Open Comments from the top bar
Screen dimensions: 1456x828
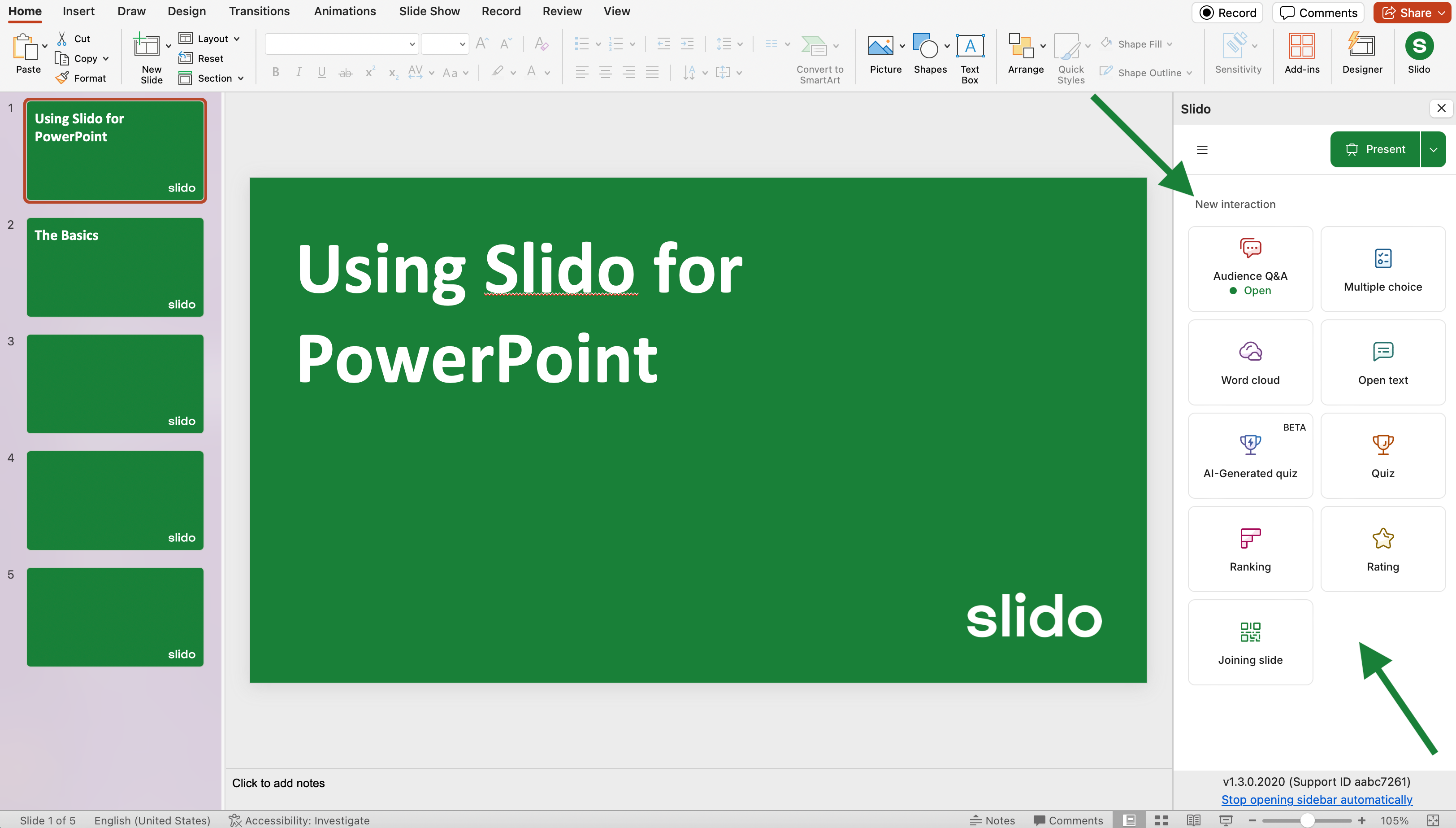click(1318, 13)
